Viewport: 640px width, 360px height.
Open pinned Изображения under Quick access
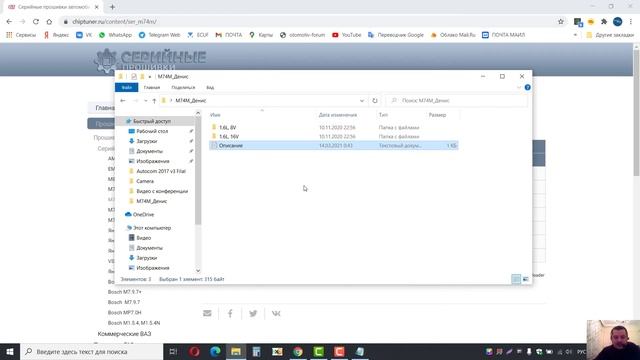[153, 161]
